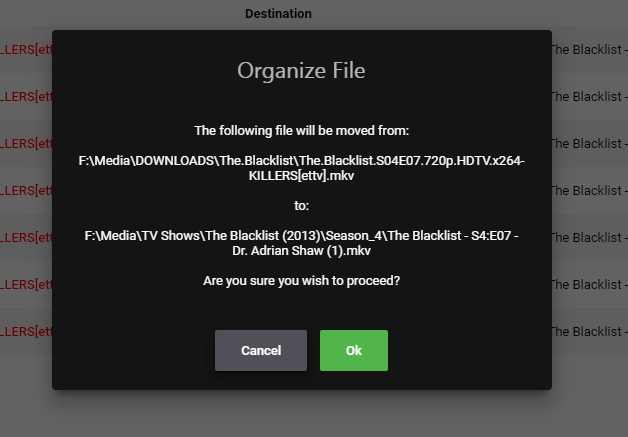The image size is (628, 437).
Task: Click first row's 'The Blacklist' destination text
Action: (x=588, y=50)
